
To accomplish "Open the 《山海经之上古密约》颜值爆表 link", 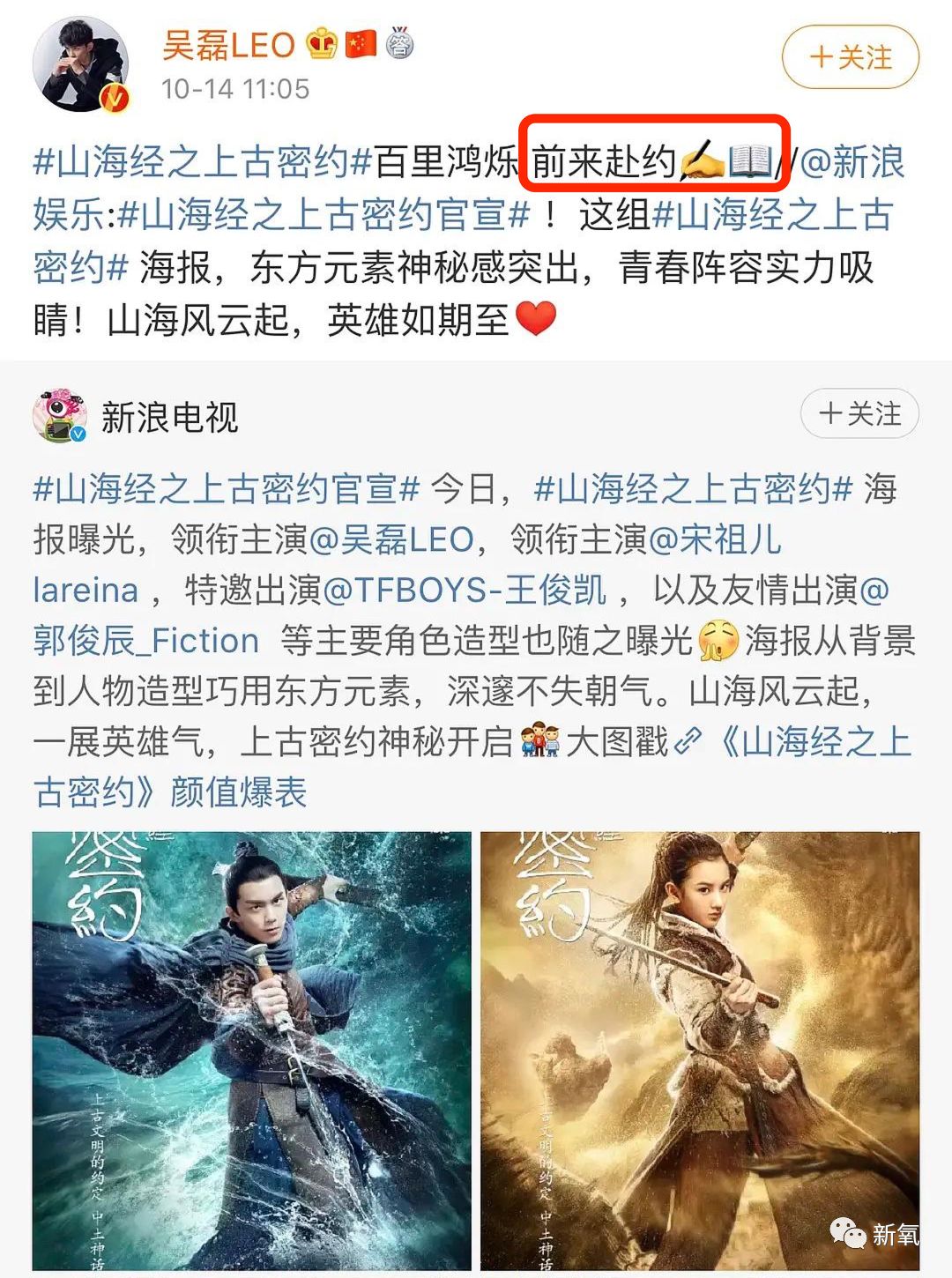I will coord(472,767).
